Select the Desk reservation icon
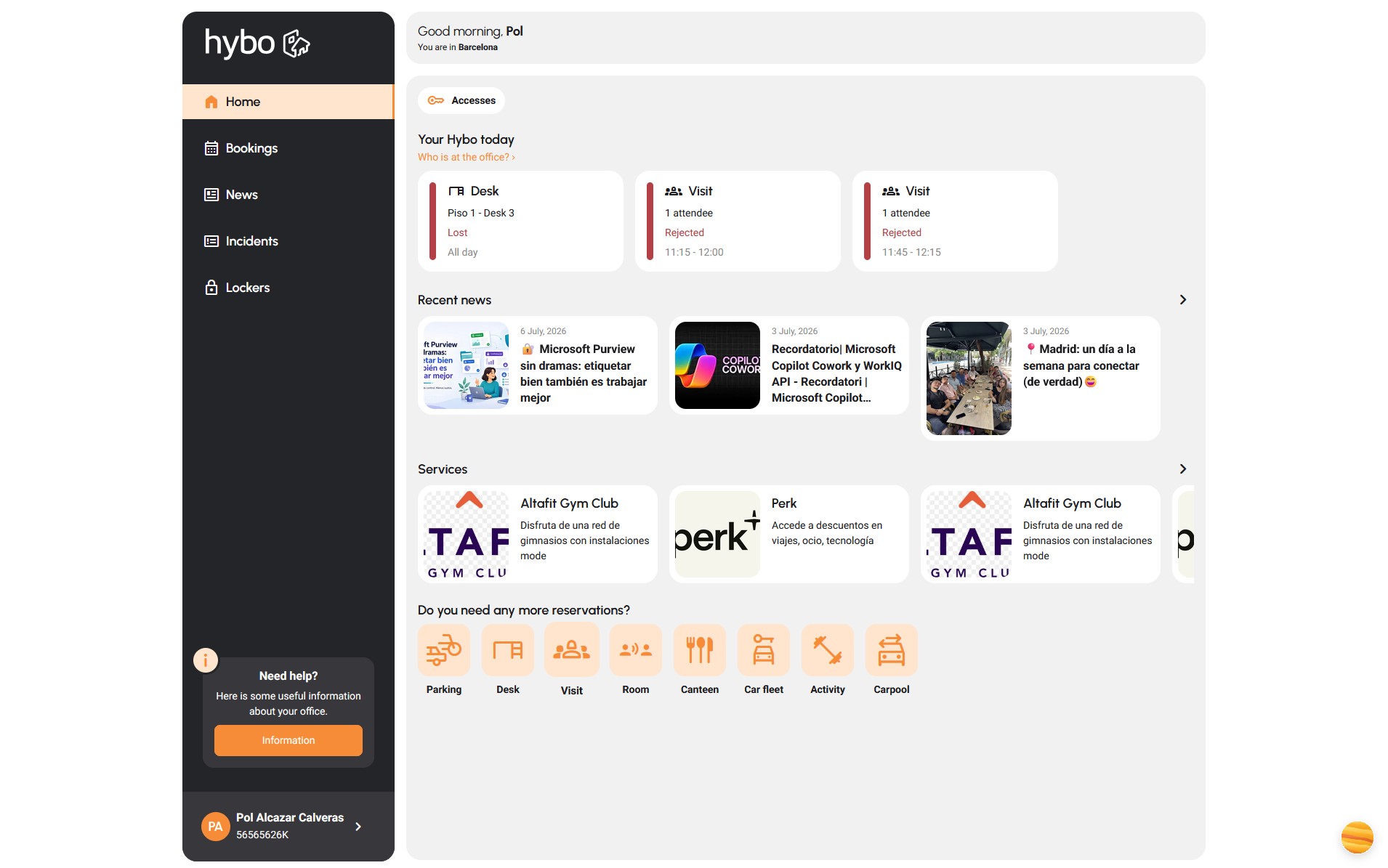Image resolution: width=1388 pixels, height=868 pixels. 507,650
